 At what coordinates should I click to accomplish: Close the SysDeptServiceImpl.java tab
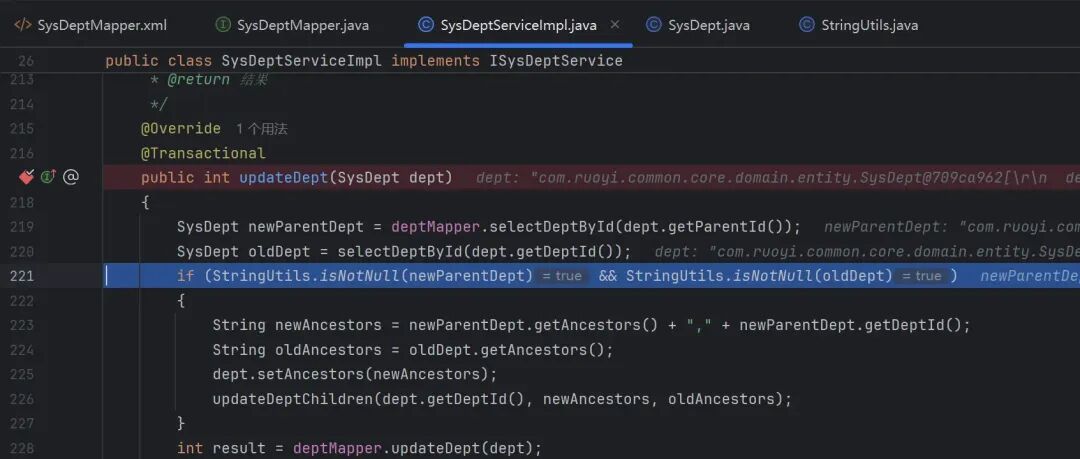[x=615, y=25]
